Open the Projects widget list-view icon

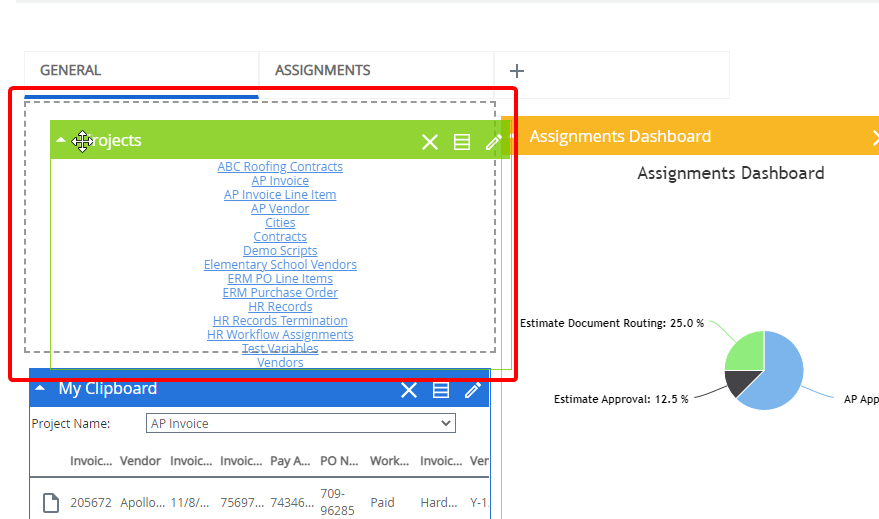(x=462, y=142)
